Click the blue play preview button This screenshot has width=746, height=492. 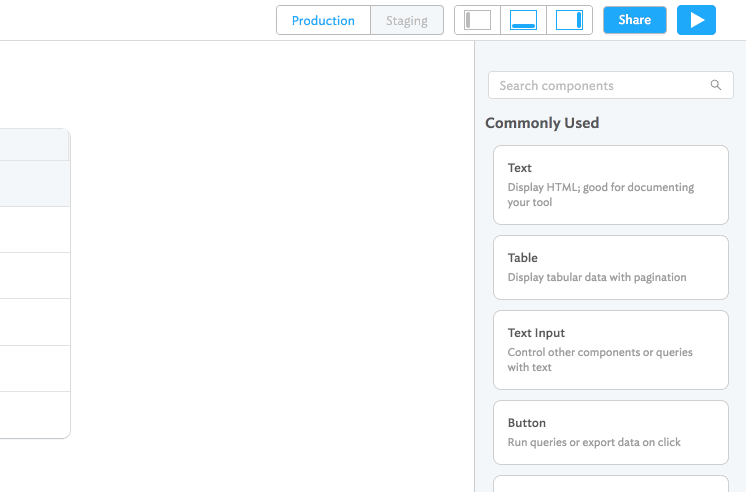click(696, 20)
